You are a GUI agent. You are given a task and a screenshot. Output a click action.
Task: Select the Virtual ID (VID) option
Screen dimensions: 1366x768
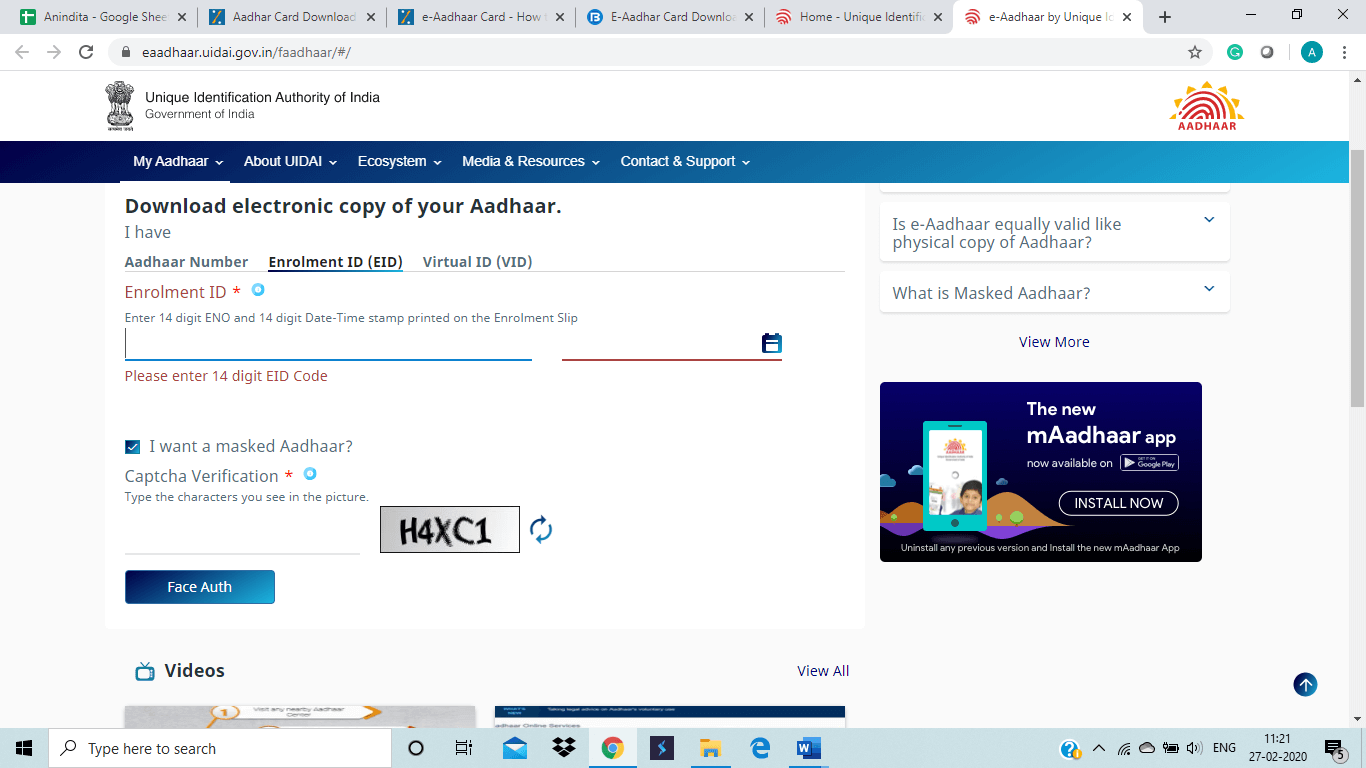point(477,262)
